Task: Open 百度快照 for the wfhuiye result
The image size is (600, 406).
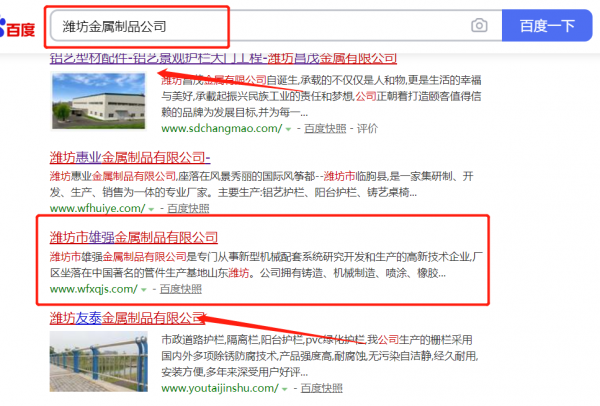Action: pyautogui.click(x=188, y=209)
